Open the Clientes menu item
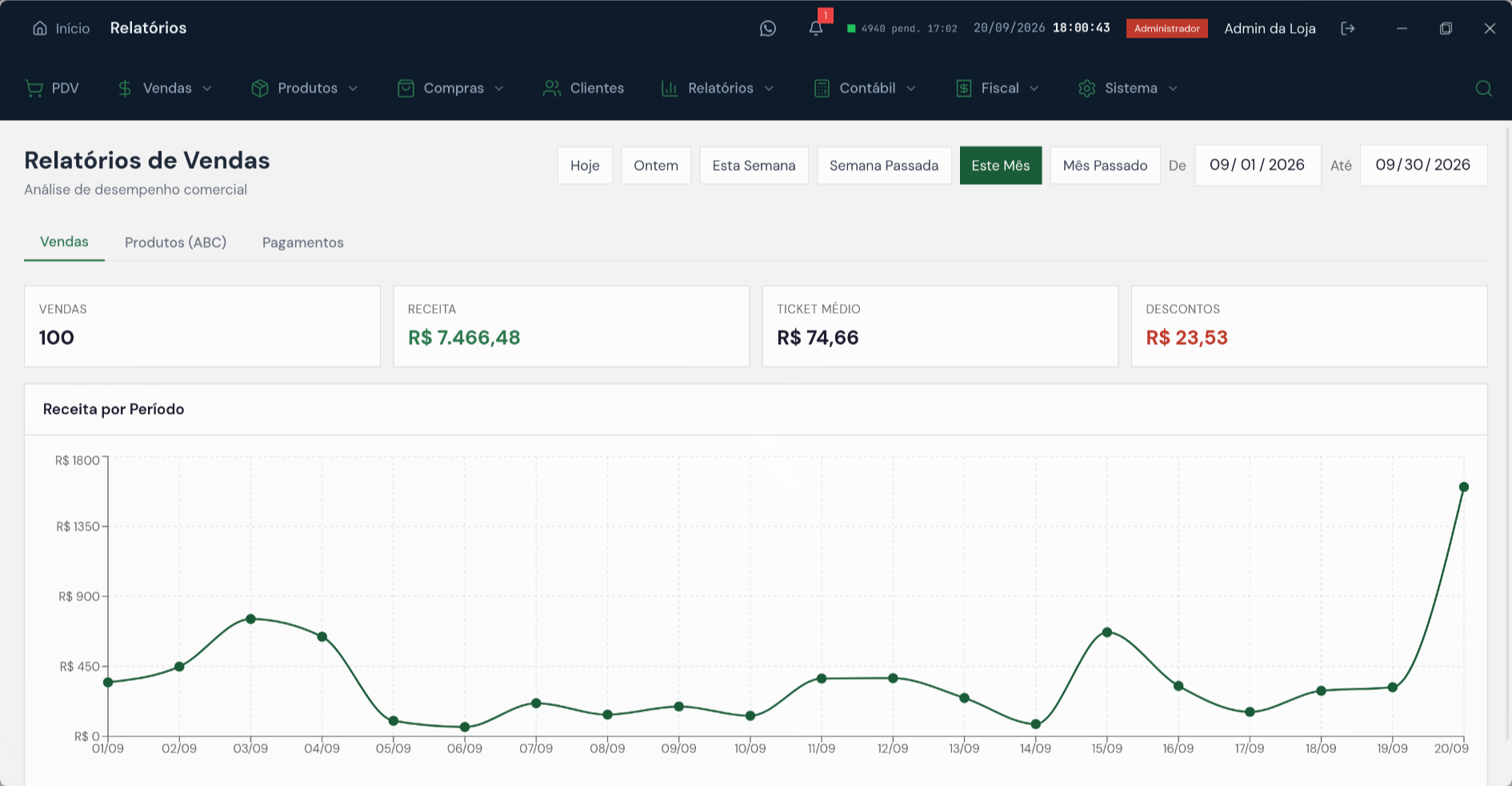The height and width of the screenshot is (786, 1512). pos(583,88)
